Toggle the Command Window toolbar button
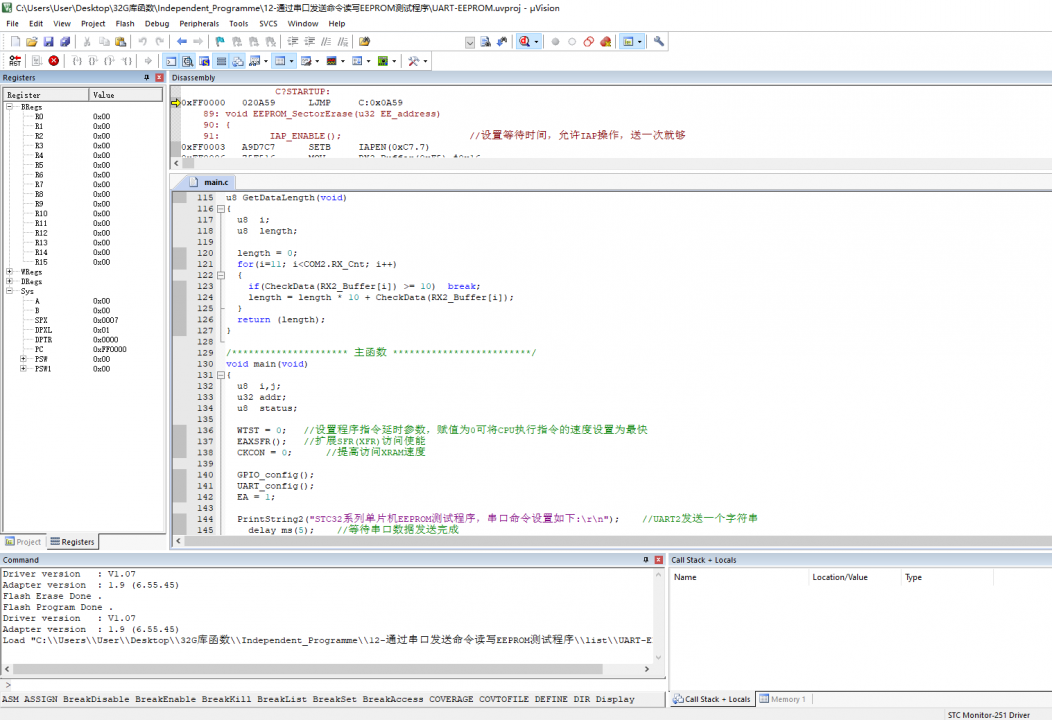This screenshot has width=1052, height=720. (x=171, y=61)
